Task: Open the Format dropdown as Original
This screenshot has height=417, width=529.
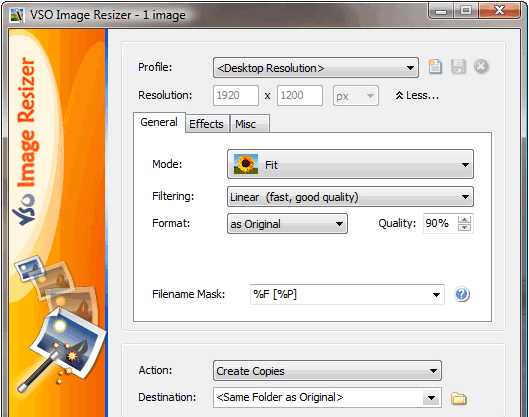Action: 287,224
